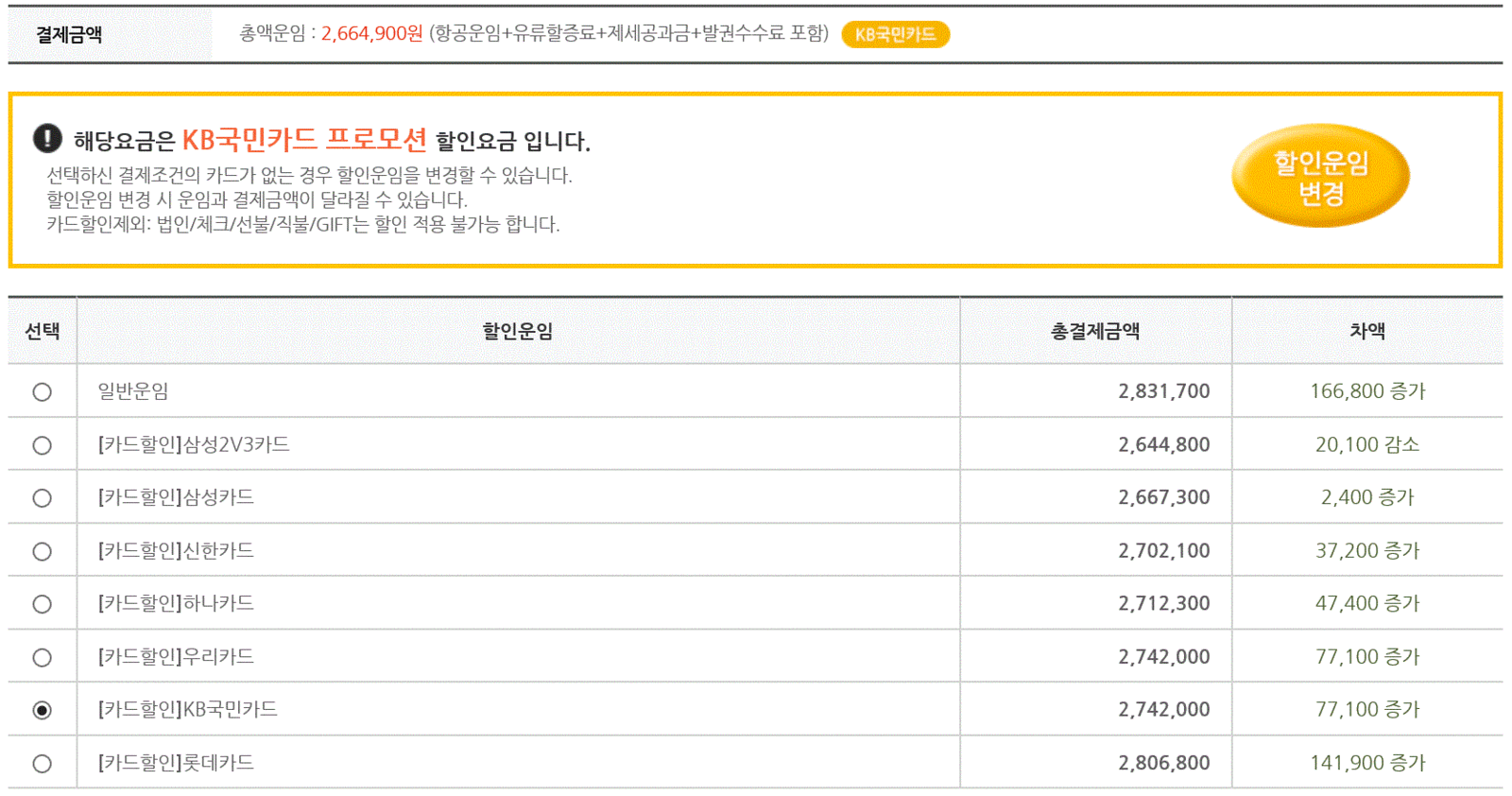1512x796 pixels.
Task: Click the exclamation warning icon in notice
Action: pos(47,138)
